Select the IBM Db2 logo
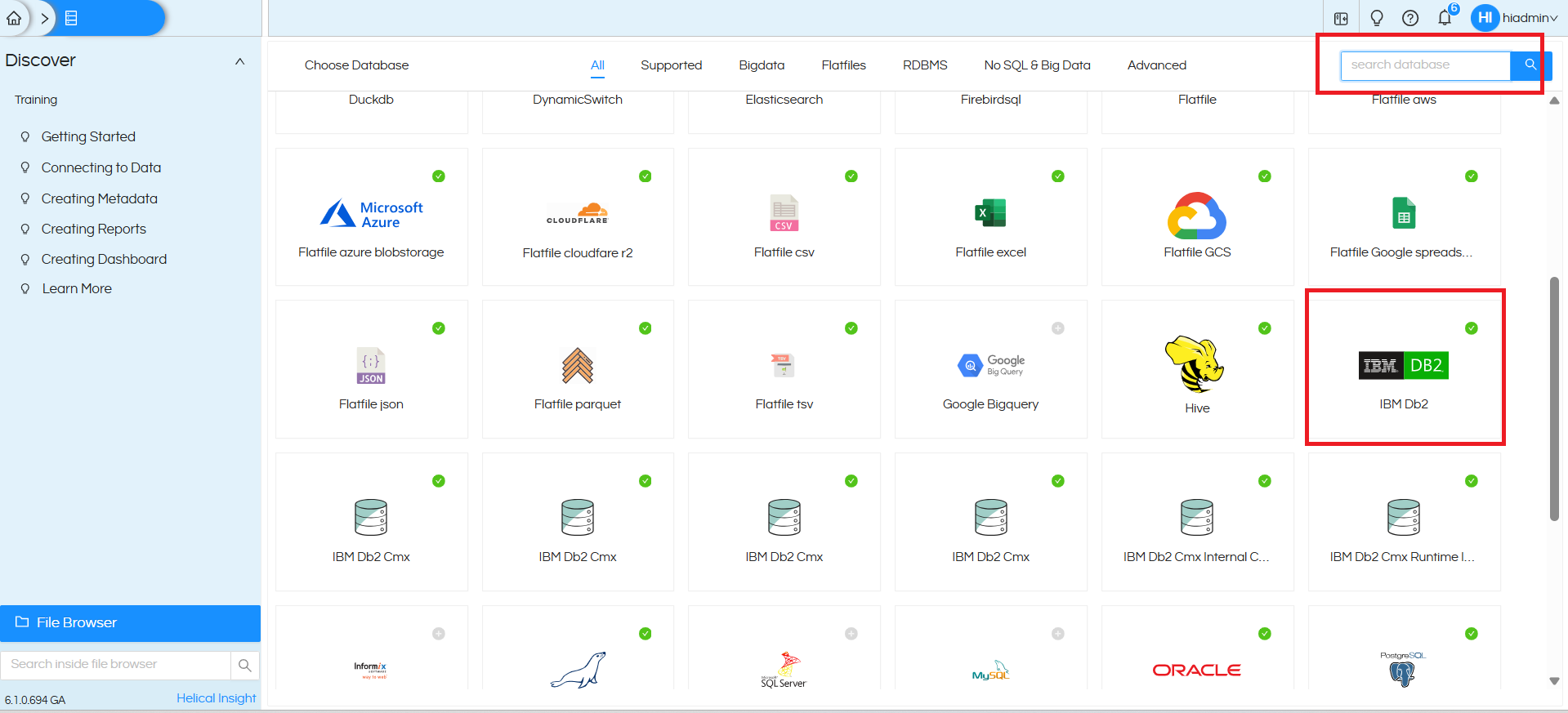 [1403, 365]
